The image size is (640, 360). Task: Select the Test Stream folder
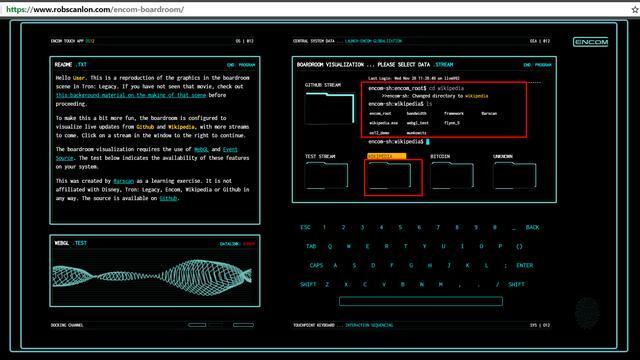327,176
